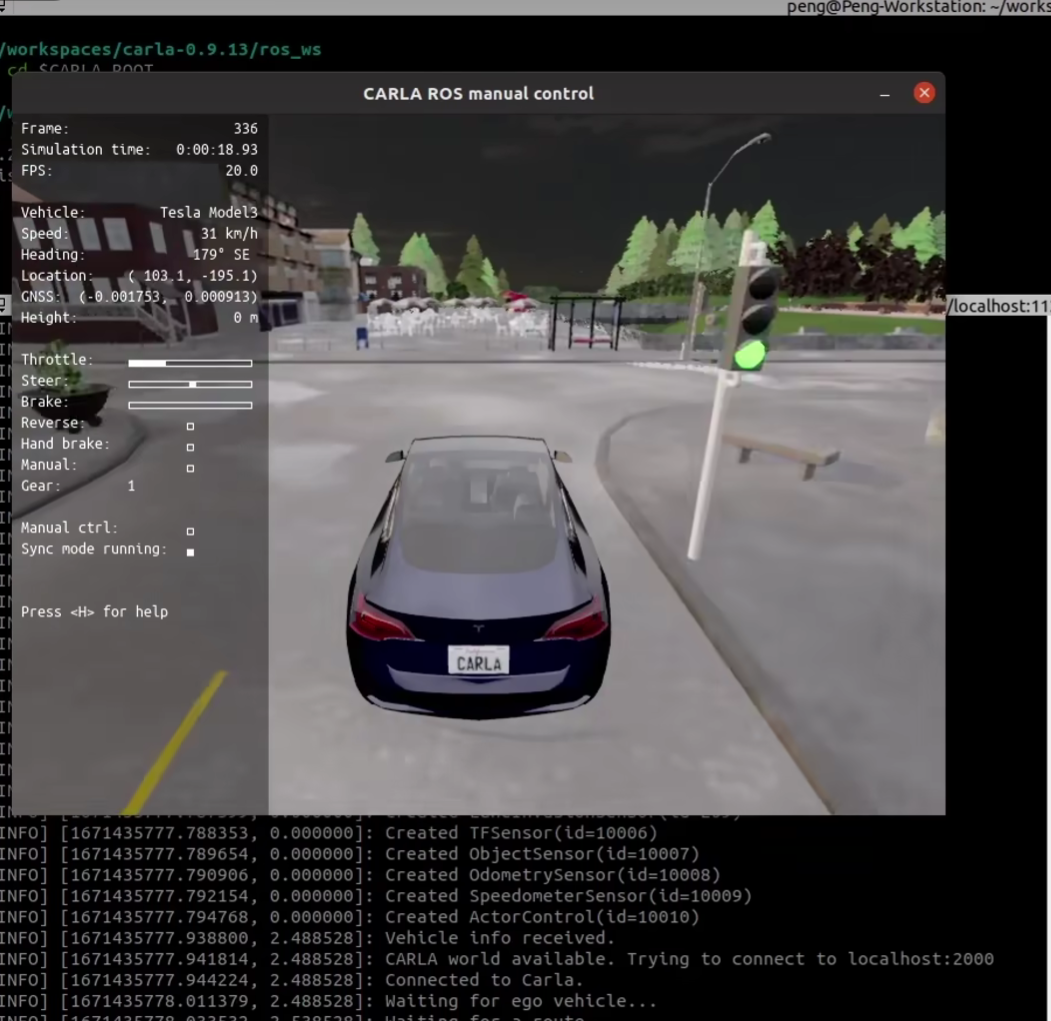Click the vehicle name Tesla Model3
Viewport: 1051px width, 1021px height.
tap(208, 213)
